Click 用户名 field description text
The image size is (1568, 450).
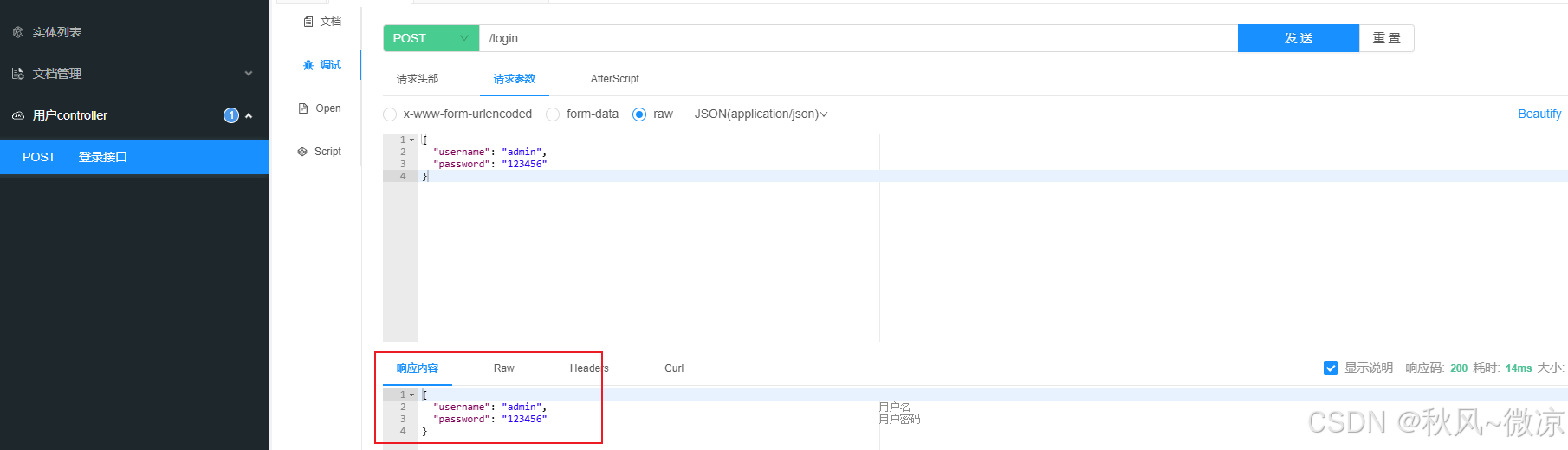click(x=894, y=407)
